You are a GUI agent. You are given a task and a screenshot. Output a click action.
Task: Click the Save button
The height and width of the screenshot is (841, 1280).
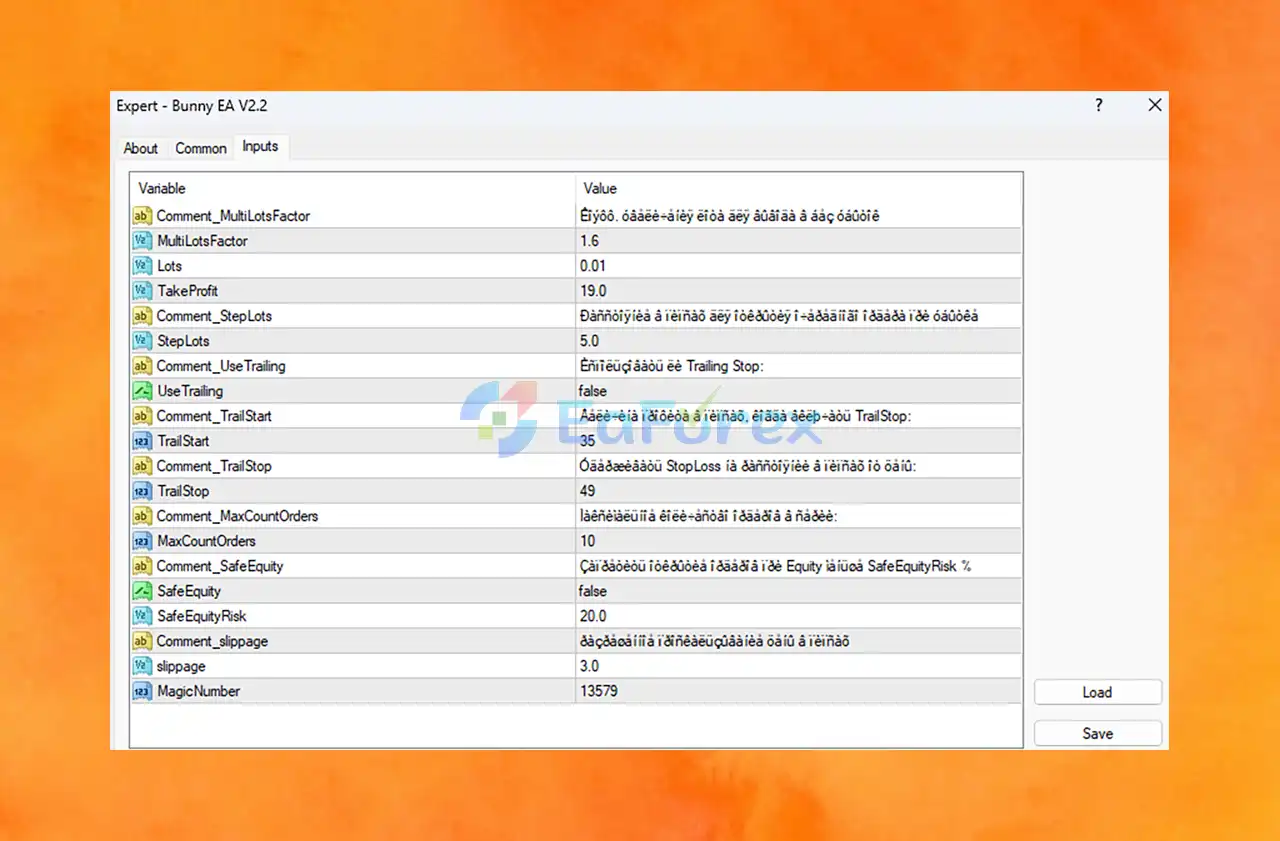click(1097, 733)
